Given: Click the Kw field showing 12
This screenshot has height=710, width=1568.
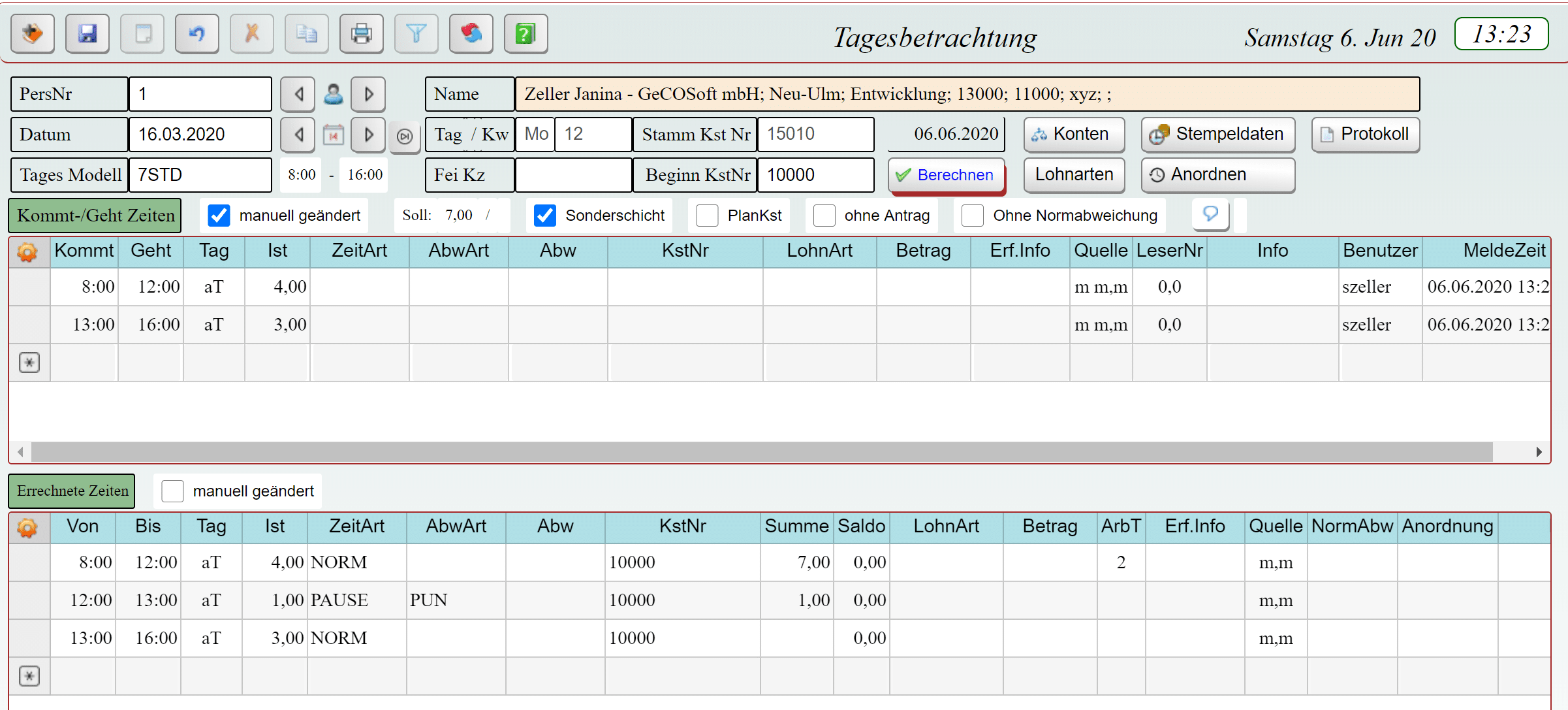Looking at the screenshot, I should 593,135.
